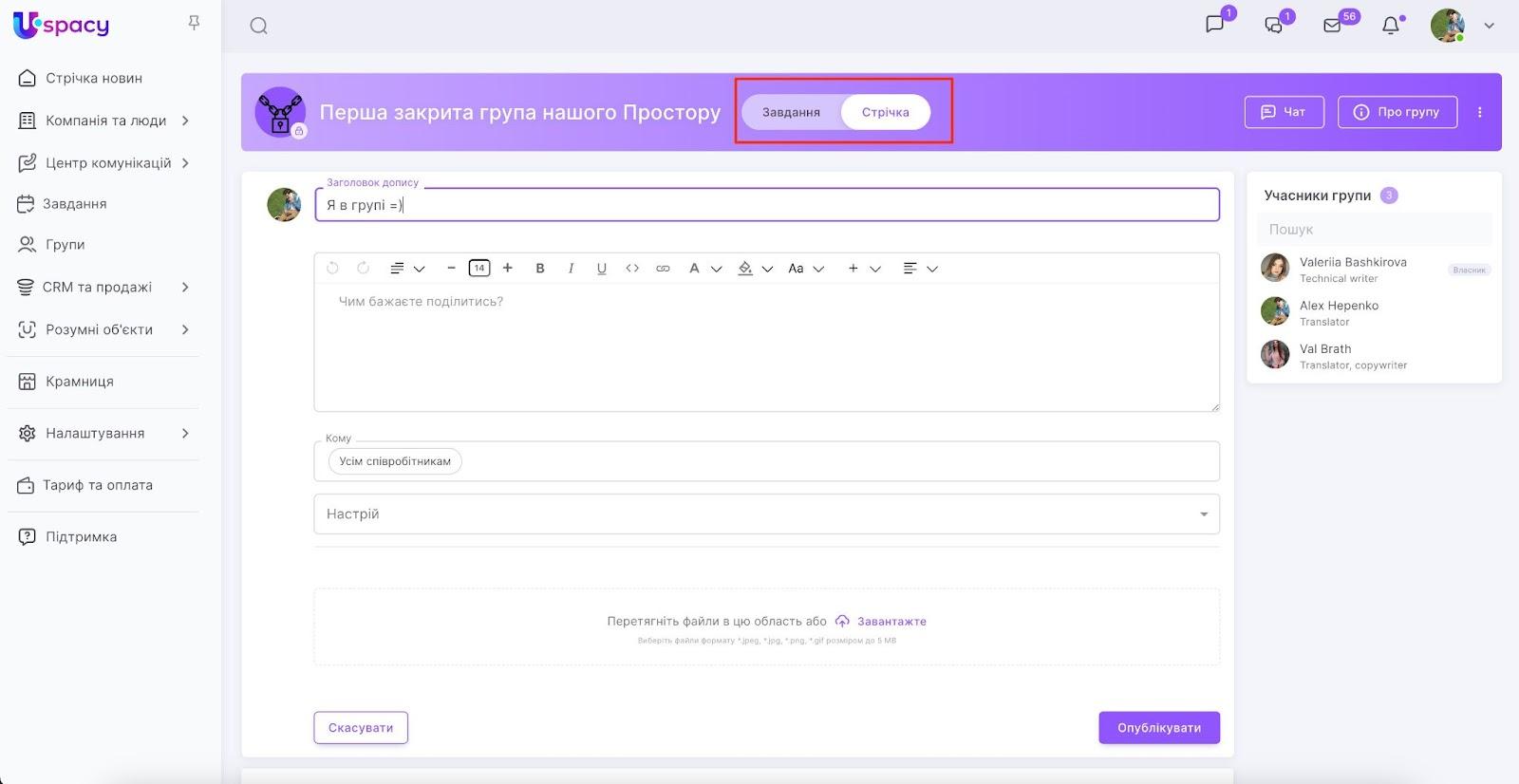Screen dimensions: 1519x784
Task: Decrease font size with minus icon
Action: coord(451,269)
